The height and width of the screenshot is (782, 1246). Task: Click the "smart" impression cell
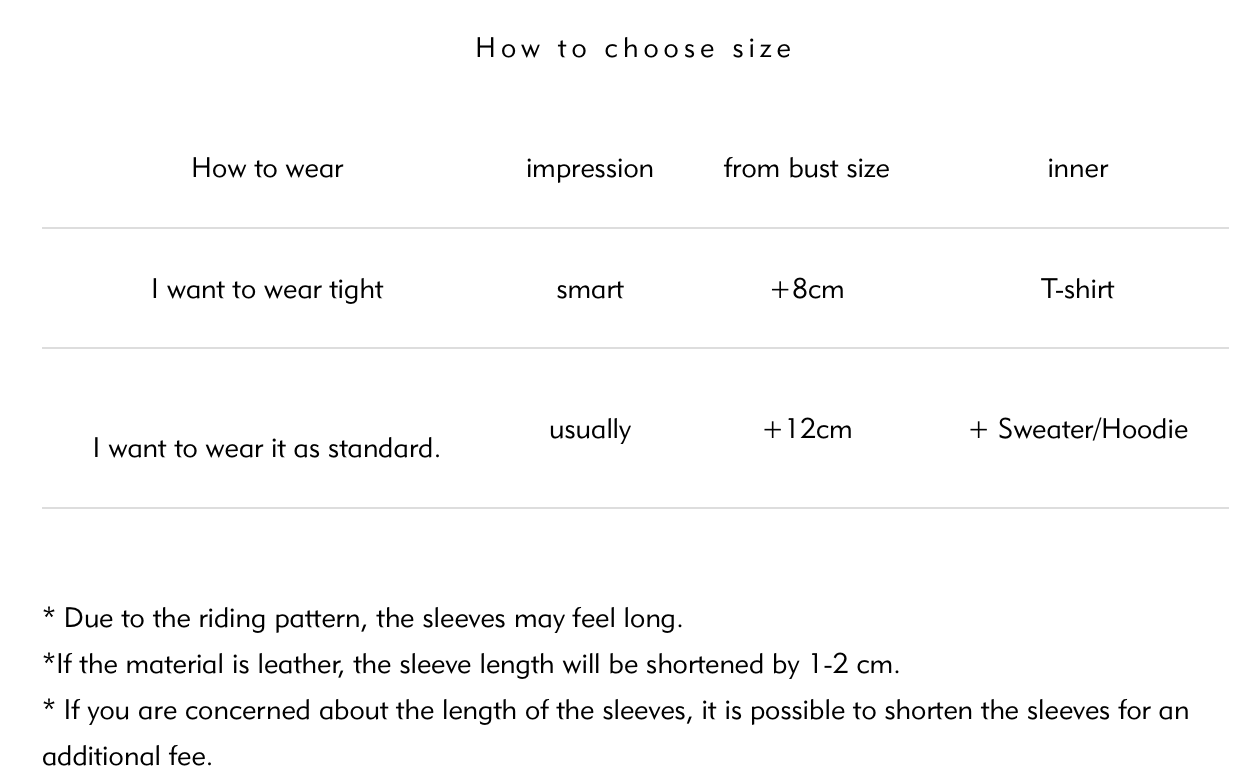click(589, 289)
